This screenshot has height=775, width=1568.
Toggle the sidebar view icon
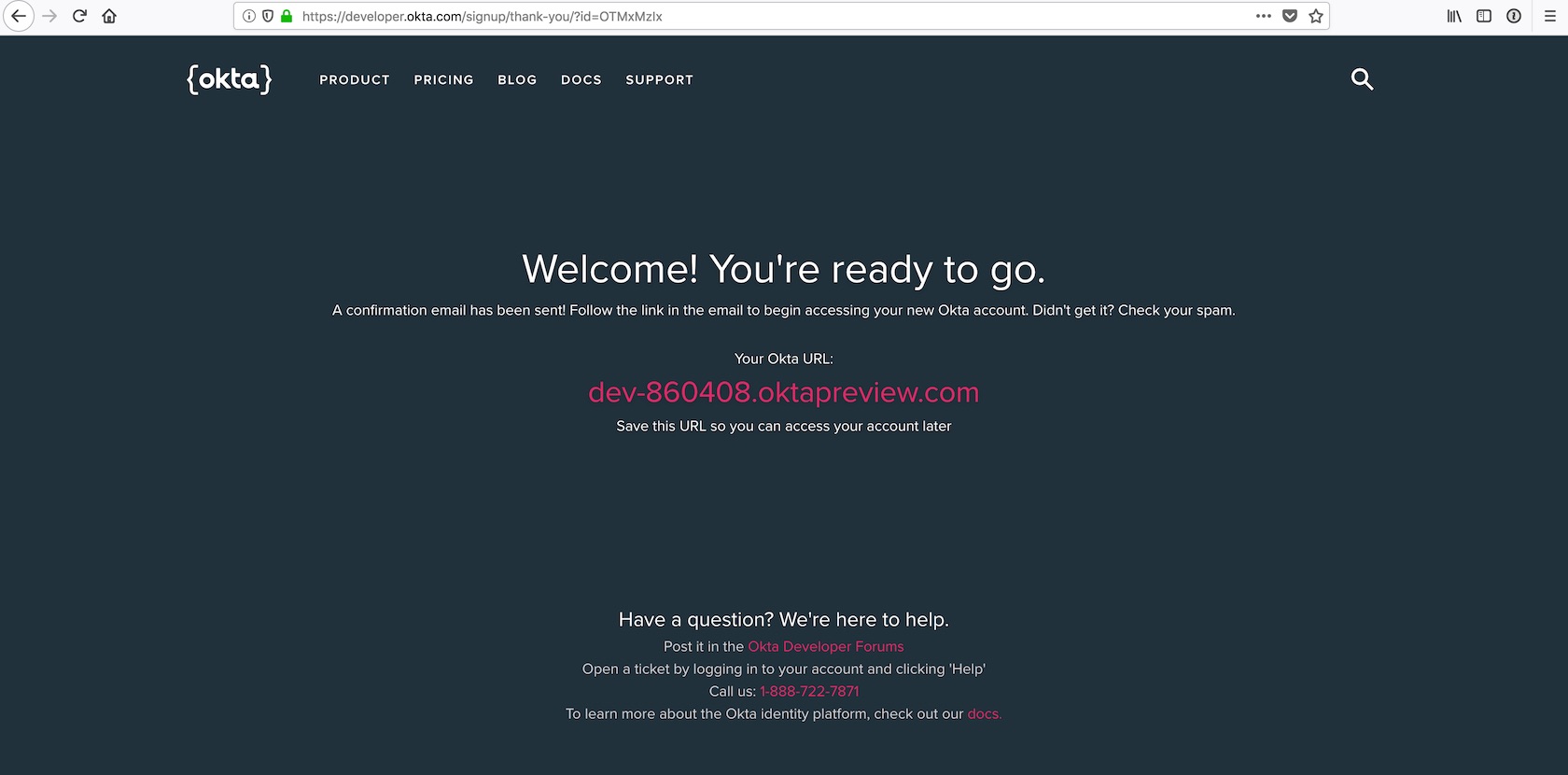coord(1484,16)
